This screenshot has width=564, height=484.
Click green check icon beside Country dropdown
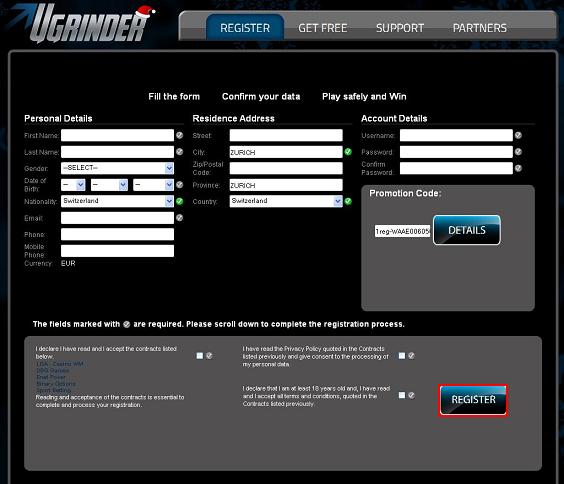click(348, 201)
